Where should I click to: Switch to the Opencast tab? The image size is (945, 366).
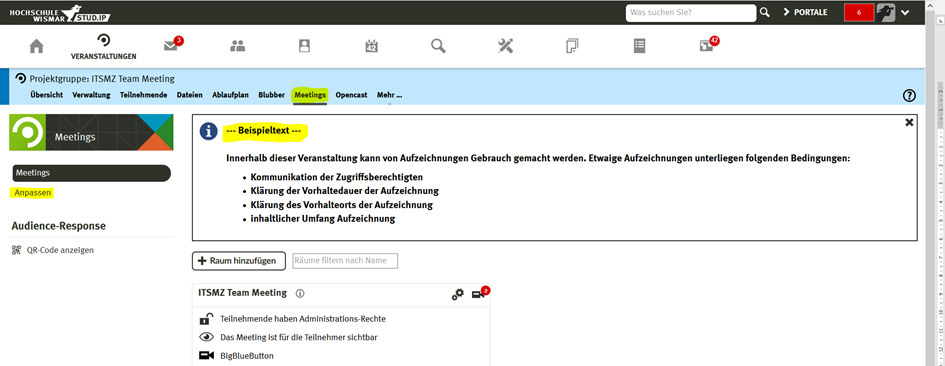(x=351, y=95)
